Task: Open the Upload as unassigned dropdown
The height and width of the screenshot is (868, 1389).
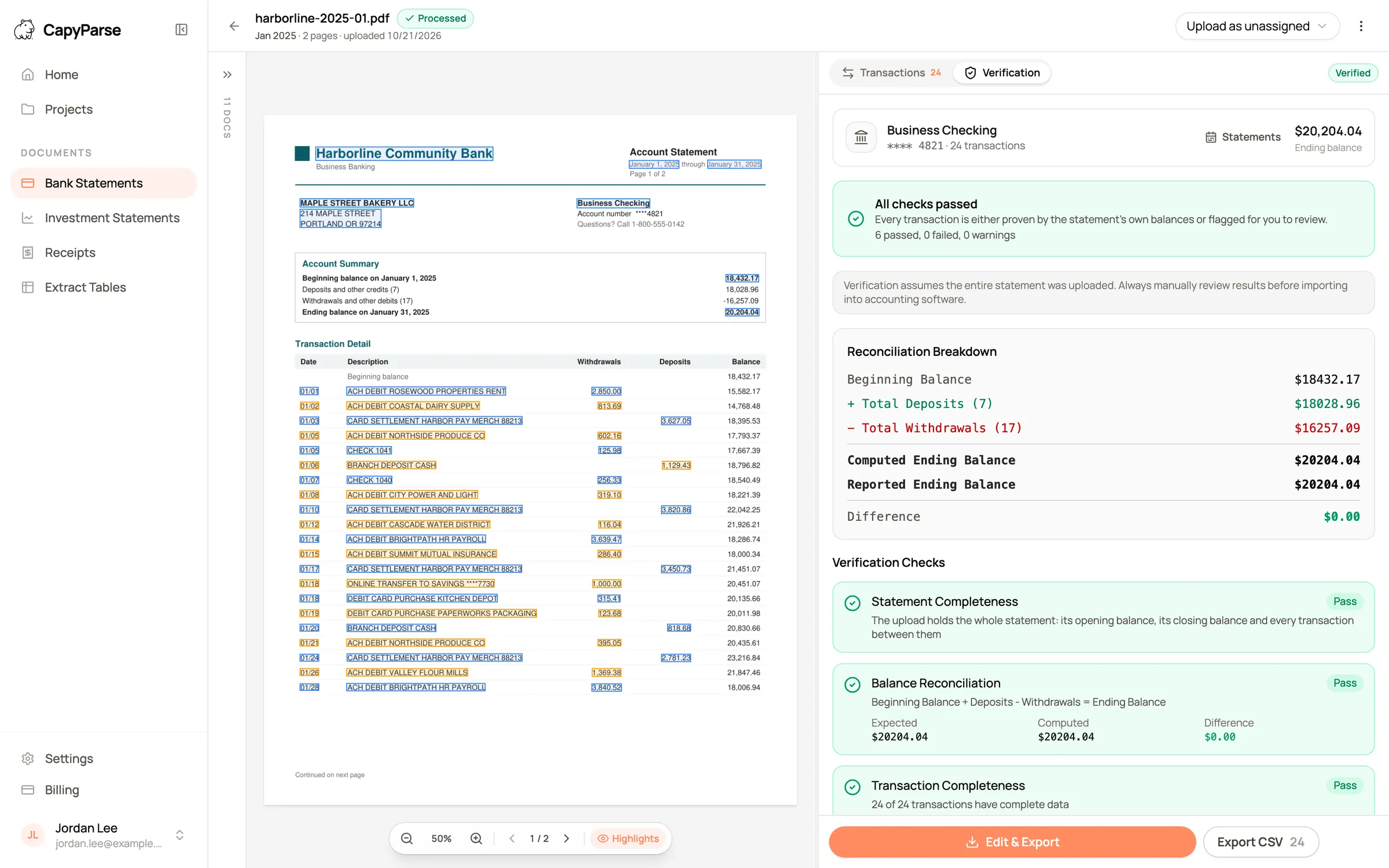Action: click(x=1257, y=26)
